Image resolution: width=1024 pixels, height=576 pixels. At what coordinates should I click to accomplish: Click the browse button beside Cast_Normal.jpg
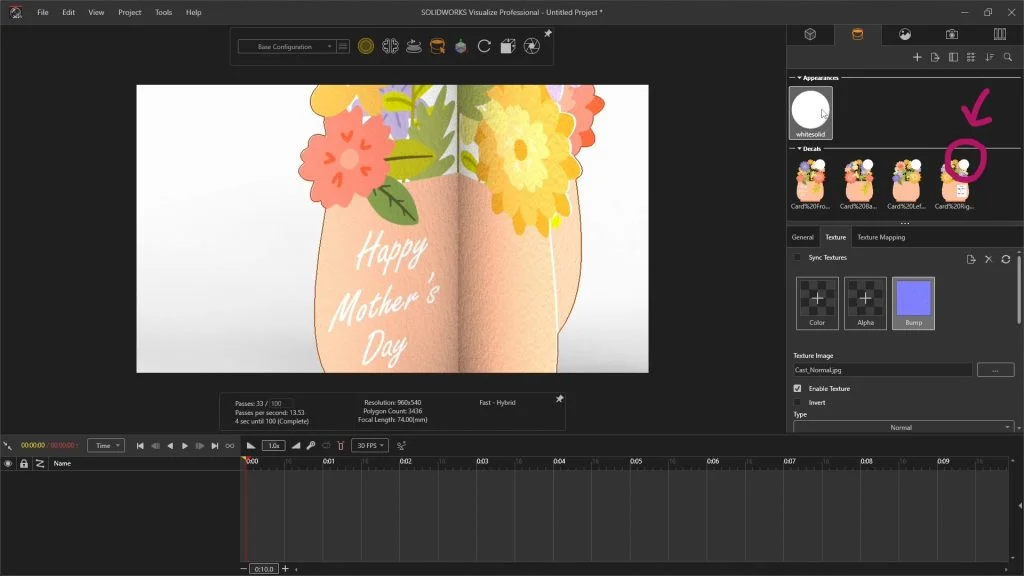click(x=995, y=370)
